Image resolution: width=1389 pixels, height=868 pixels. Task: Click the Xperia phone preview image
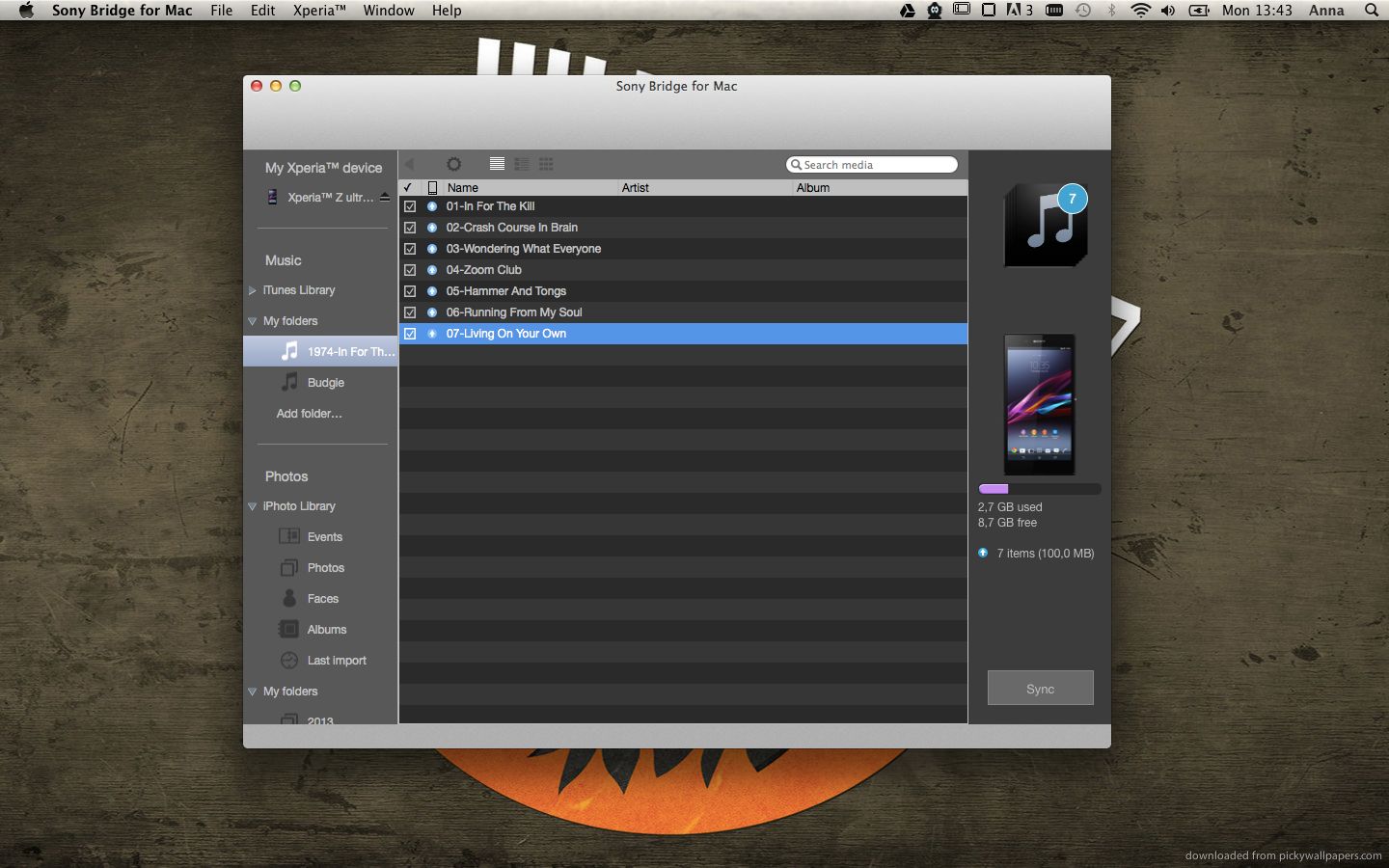point(1040,404)
